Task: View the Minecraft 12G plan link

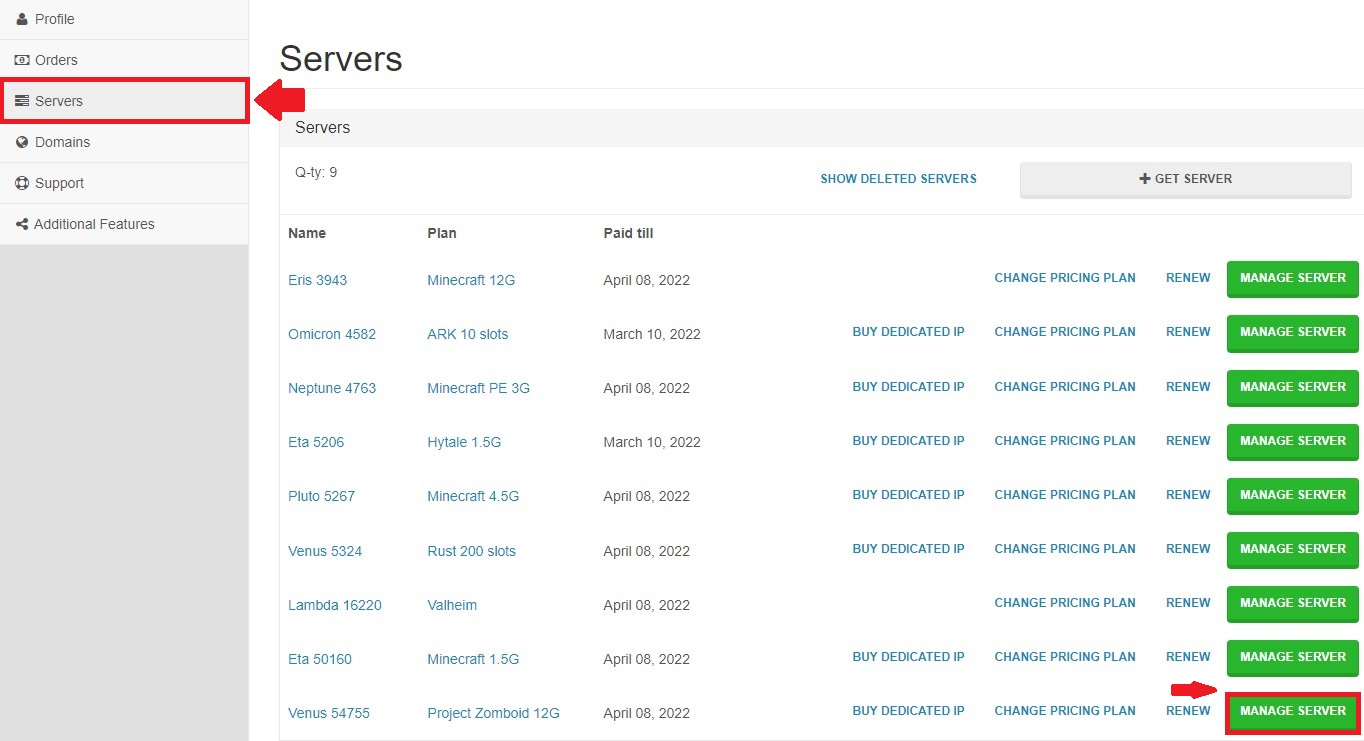Action: (470, 280)
